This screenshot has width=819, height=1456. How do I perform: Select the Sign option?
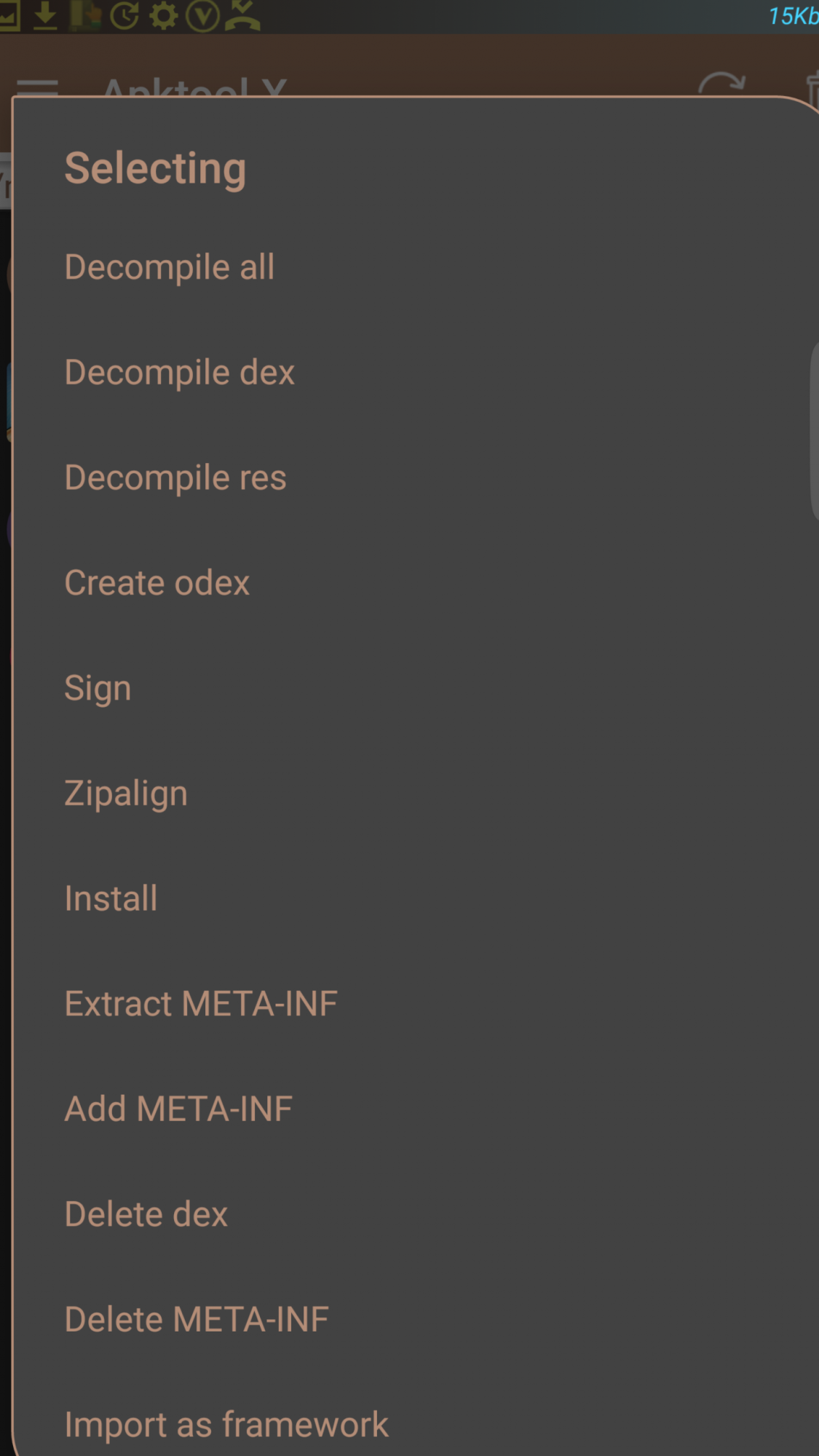click(x=98, y=688)
